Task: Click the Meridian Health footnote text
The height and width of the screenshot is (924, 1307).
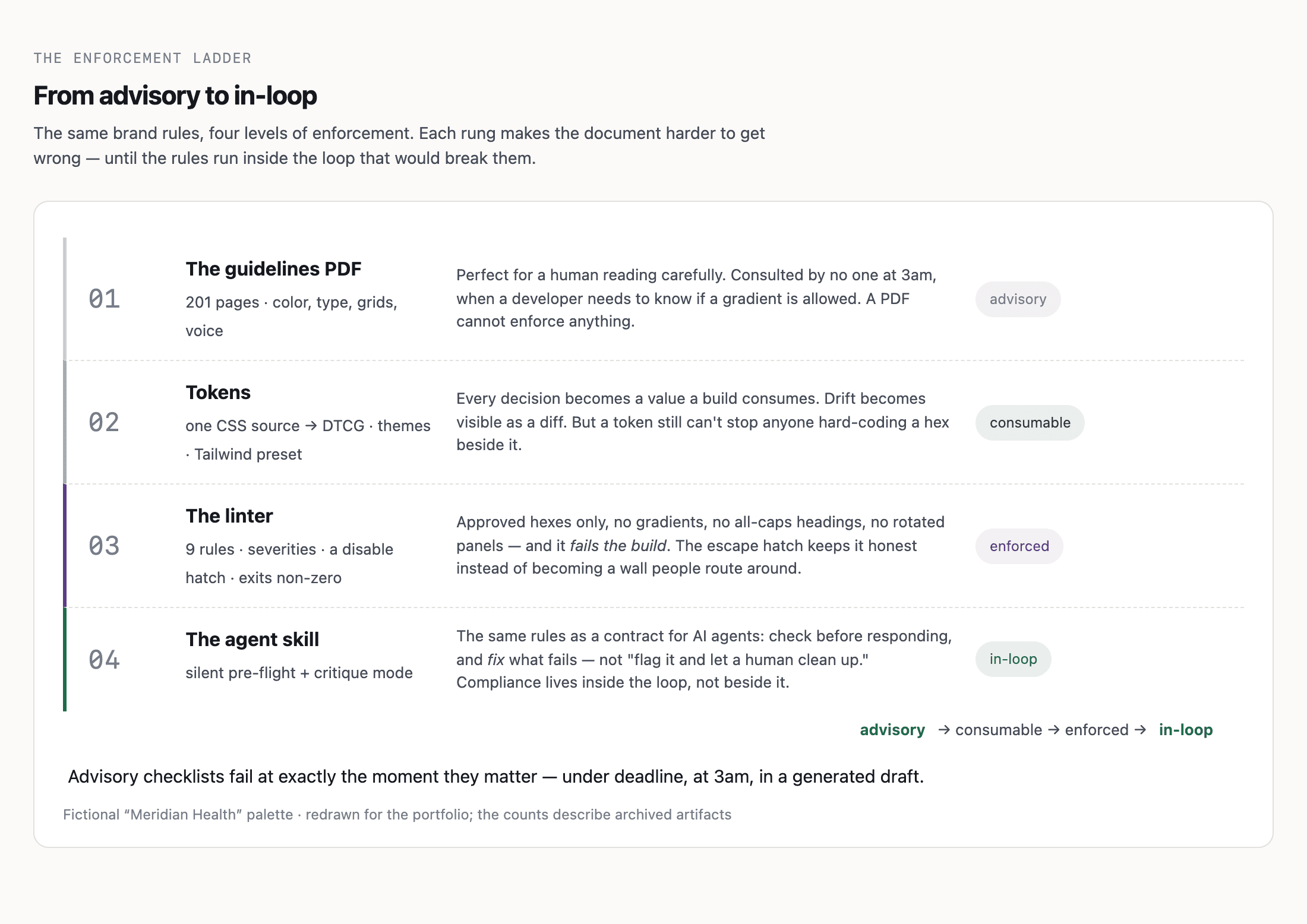Action: tap(397, 815)
